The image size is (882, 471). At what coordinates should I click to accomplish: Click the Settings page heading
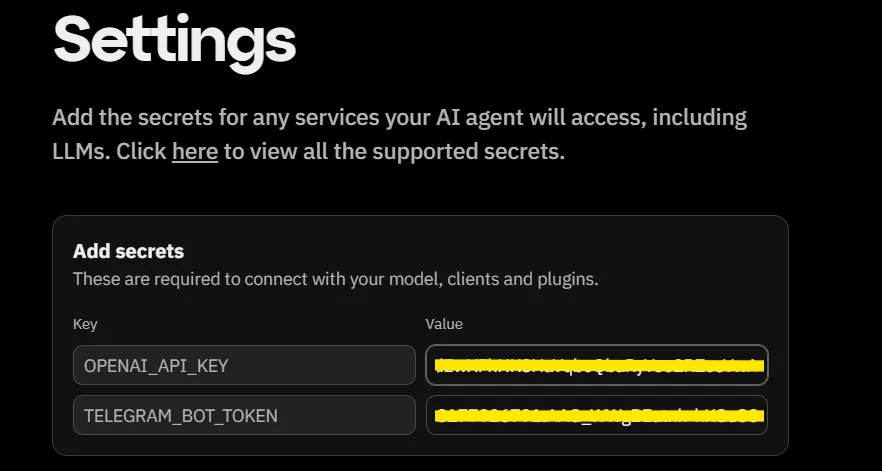pyautogui.click(x=174, y=40)
